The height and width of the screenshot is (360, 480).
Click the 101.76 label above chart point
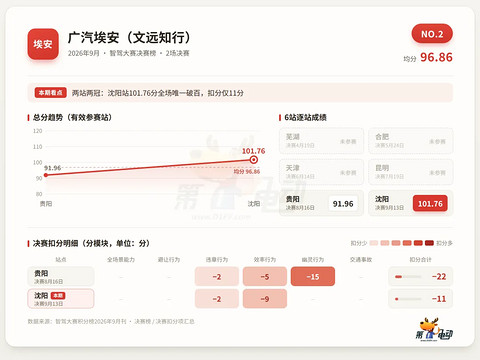(x=253, y=151)
